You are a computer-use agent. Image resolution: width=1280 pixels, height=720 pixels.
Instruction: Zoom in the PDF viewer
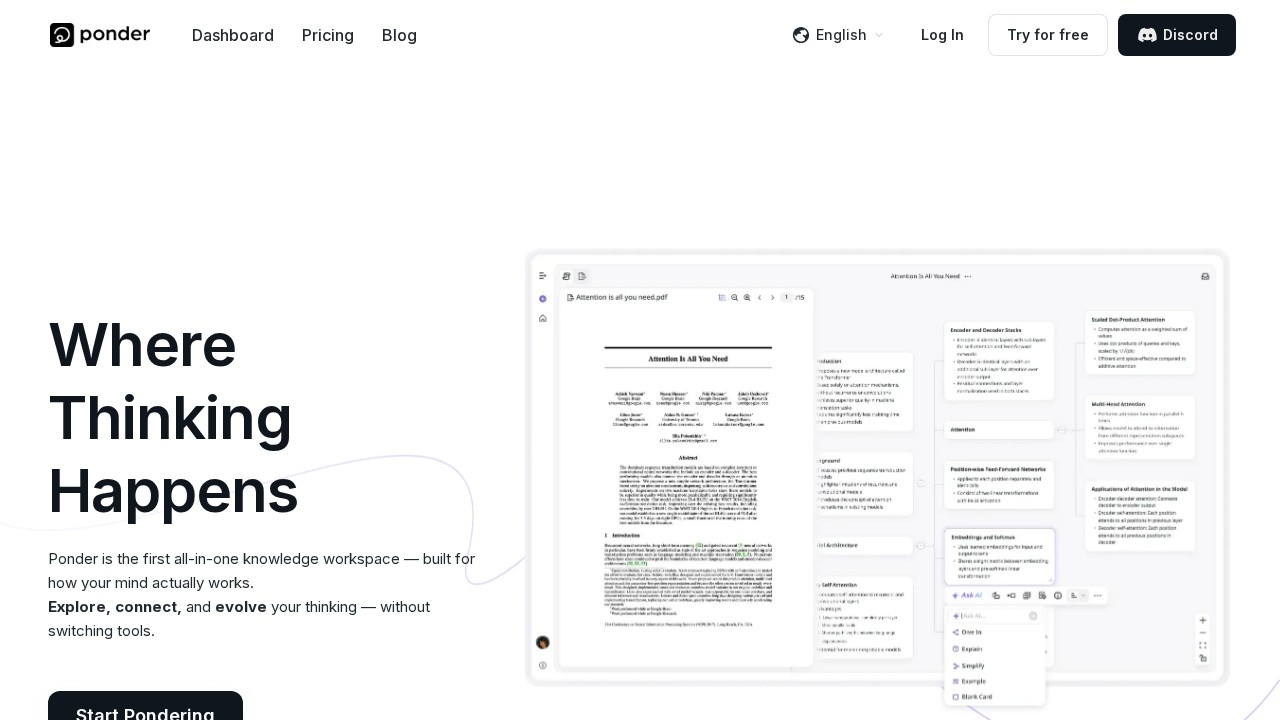pyautogui.click(x=746, y=297)
